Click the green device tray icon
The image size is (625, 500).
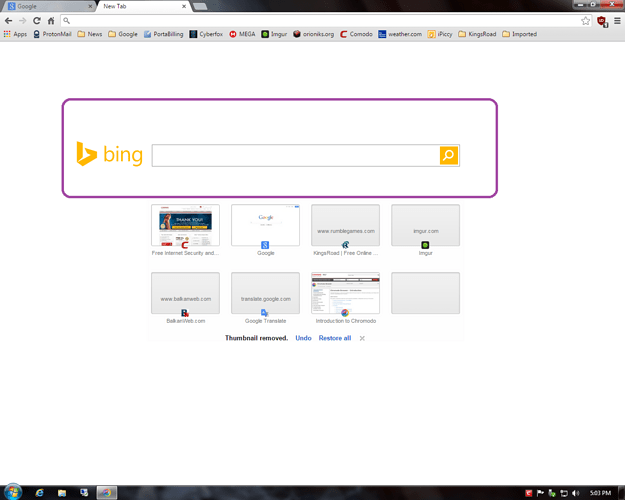pos(552,493)
